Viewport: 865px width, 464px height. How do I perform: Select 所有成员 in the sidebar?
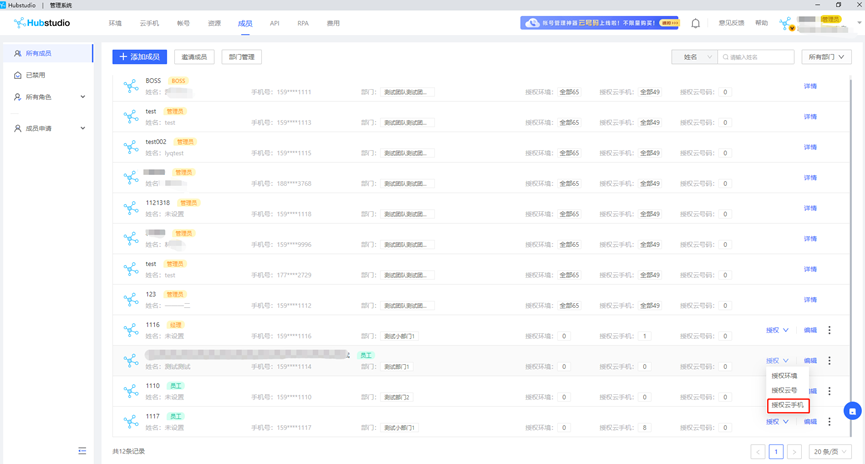coord(48,54)
